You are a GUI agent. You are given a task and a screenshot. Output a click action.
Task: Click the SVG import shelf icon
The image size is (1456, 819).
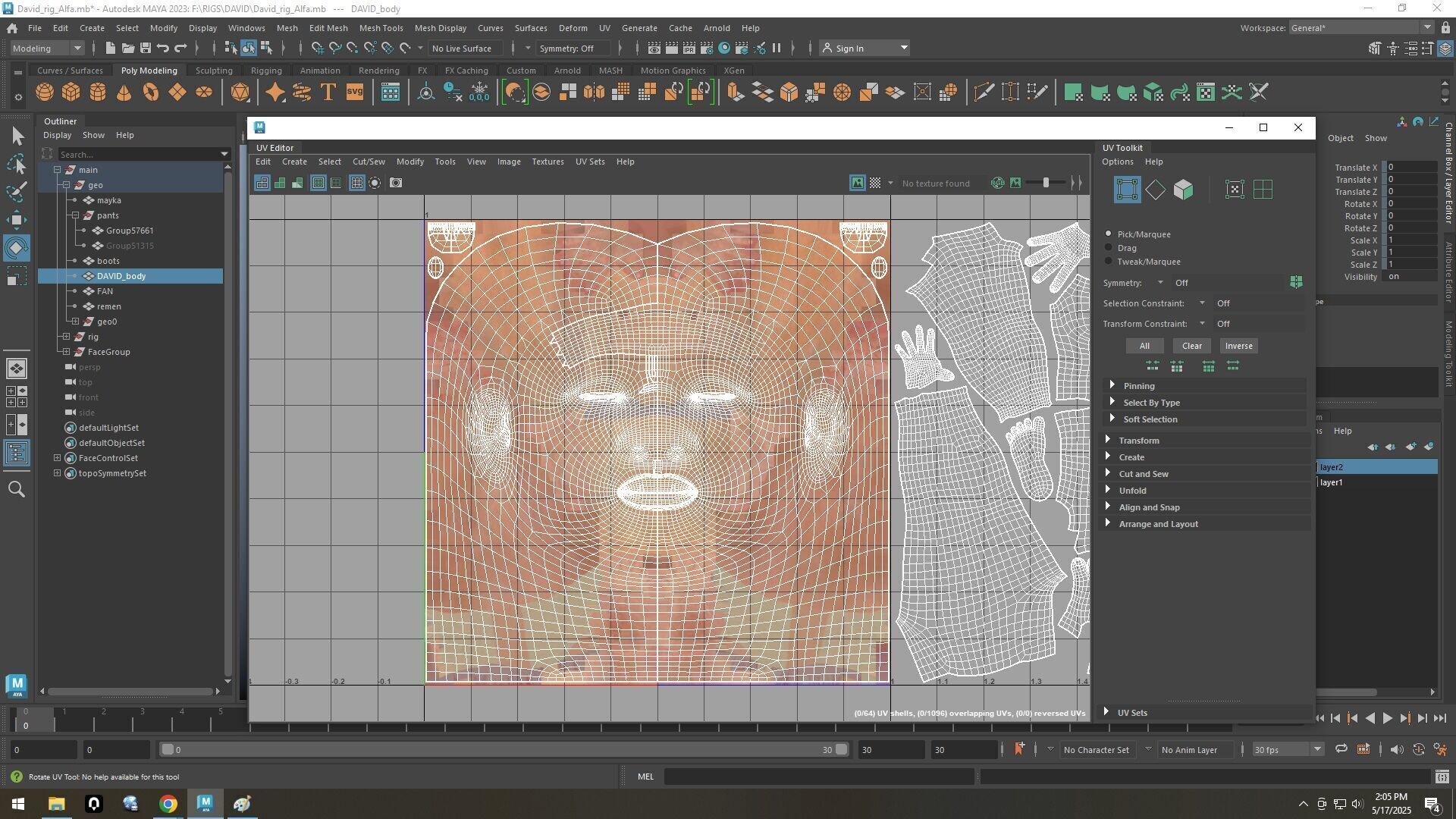[x=355, y=93]
